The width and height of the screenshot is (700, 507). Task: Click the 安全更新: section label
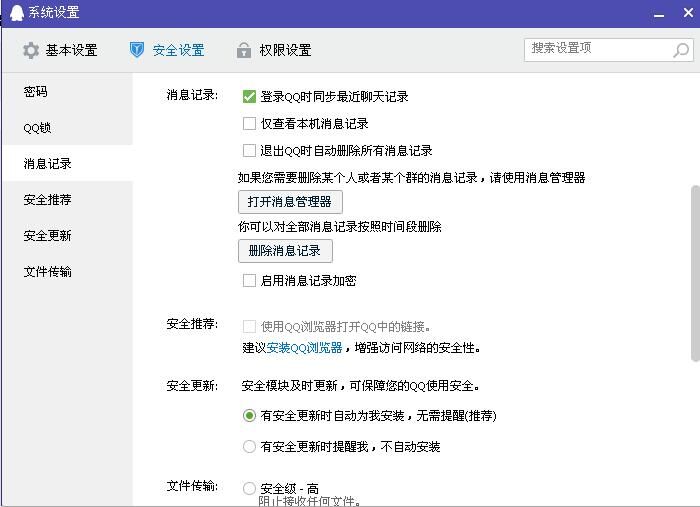click(x=192, y=386)
